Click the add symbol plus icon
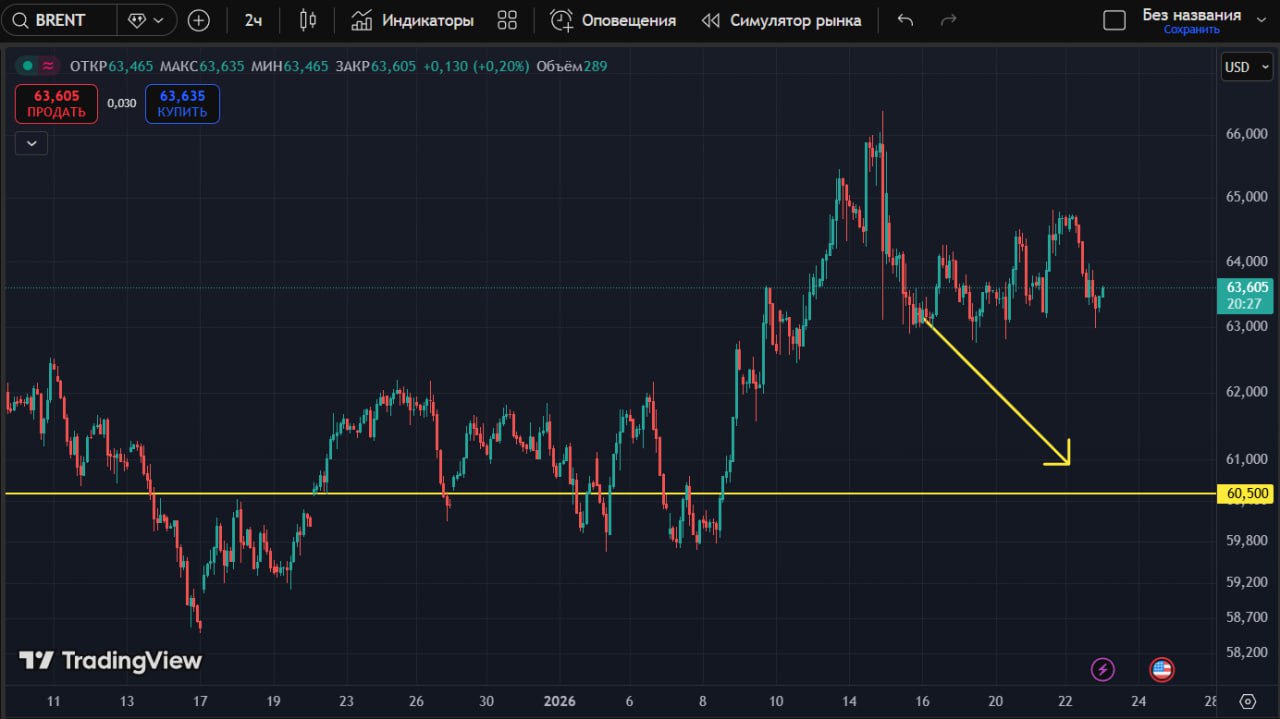 [x=199, y=20]
